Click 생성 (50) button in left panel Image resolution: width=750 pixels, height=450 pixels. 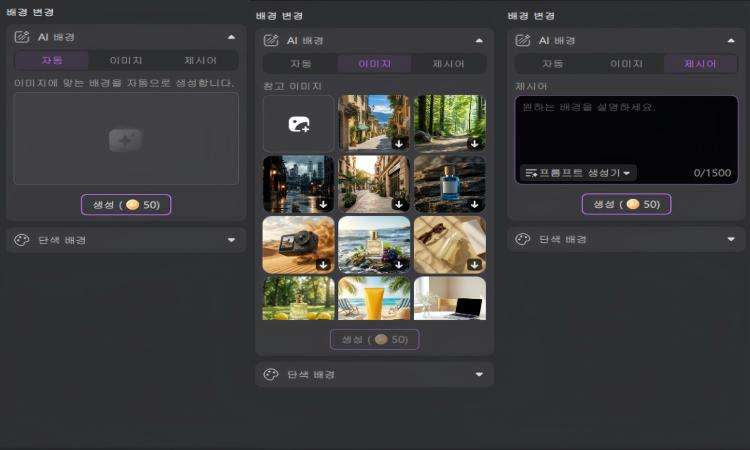click(126, 205)
